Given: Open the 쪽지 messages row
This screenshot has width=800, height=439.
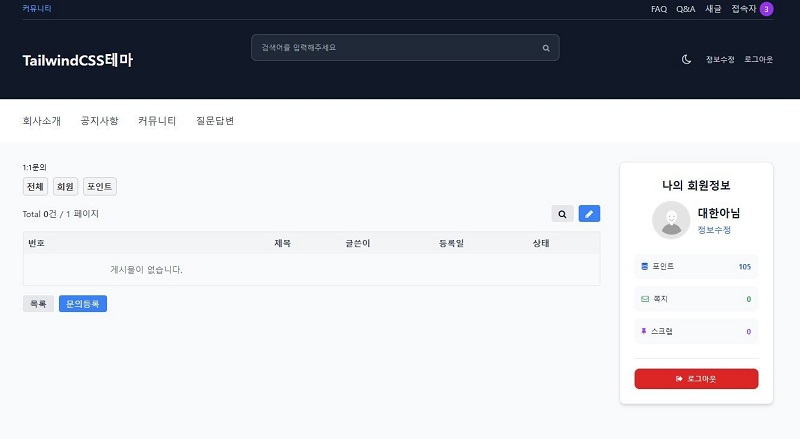Looking at the screenshot, I should click(696, 299).
